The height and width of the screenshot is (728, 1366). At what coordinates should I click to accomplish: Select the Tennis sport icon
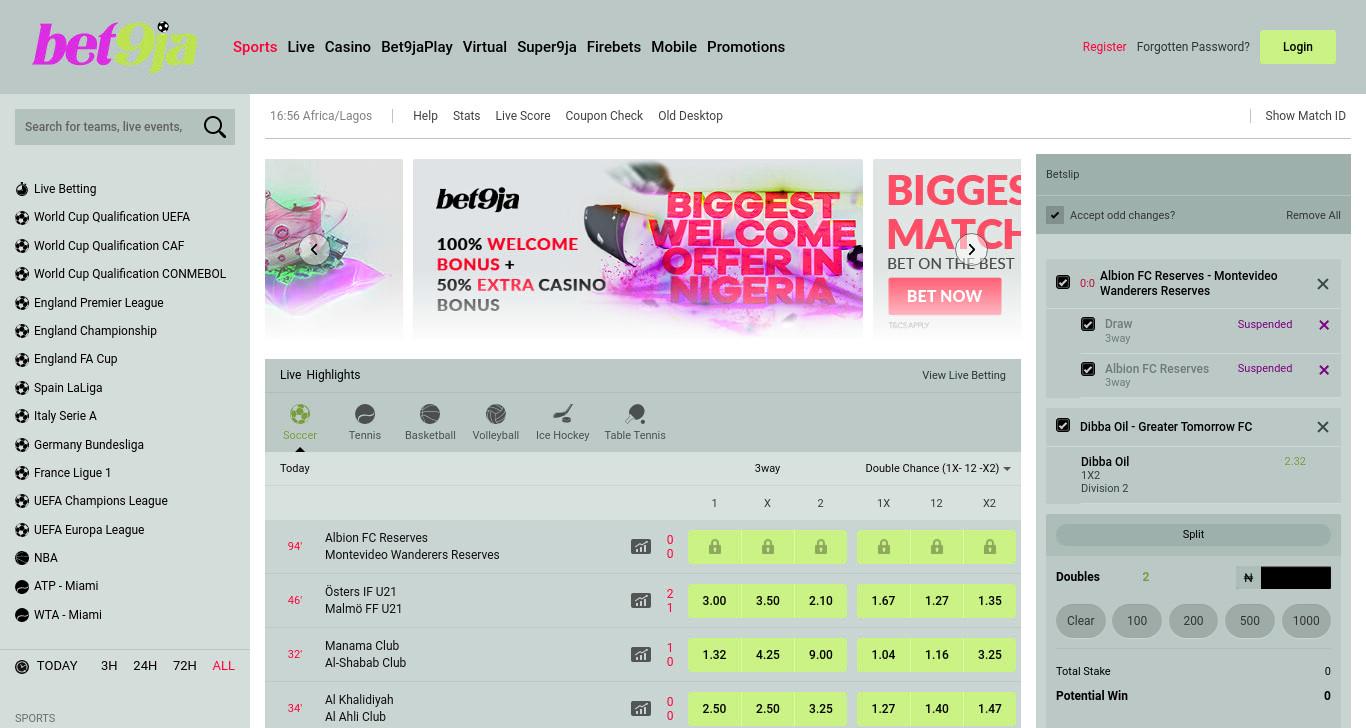365,414
